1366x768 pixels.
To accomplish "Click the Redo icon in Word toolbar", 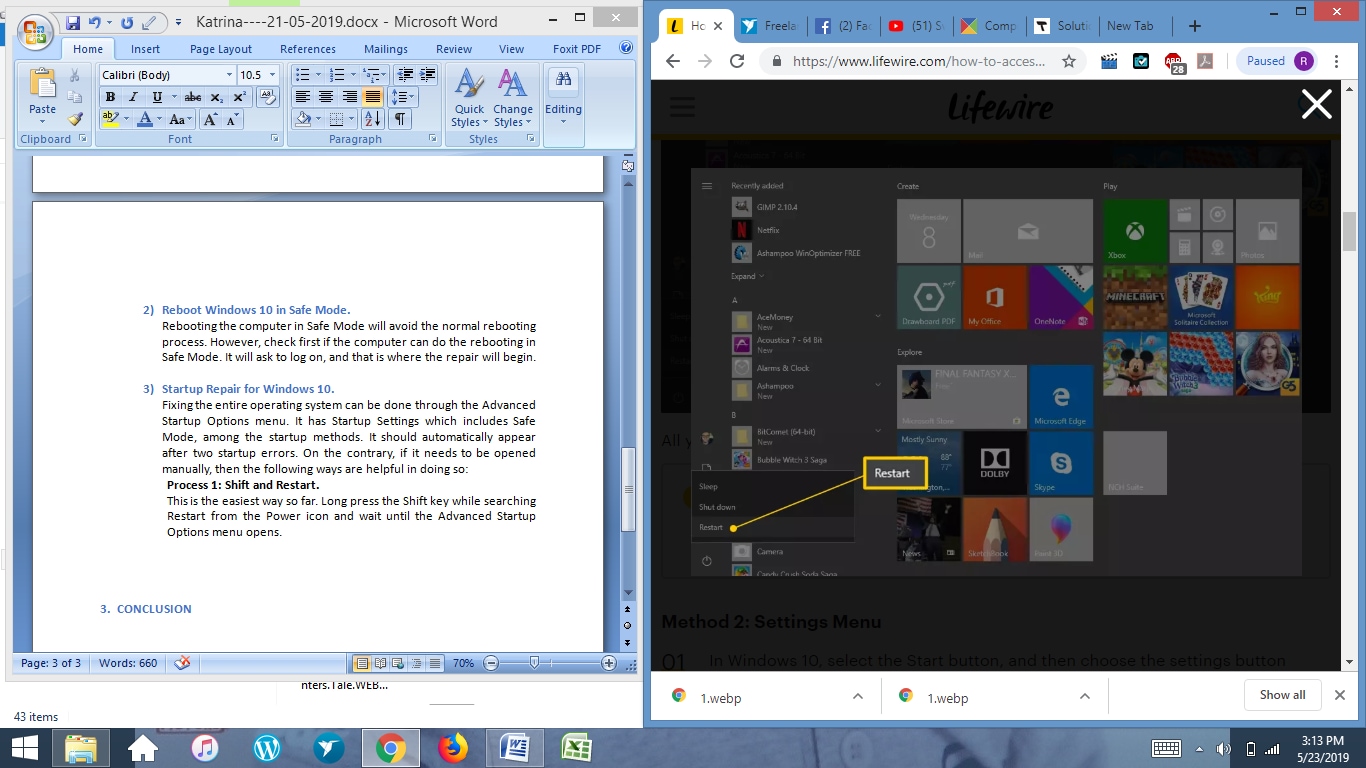I will [127, 22].
